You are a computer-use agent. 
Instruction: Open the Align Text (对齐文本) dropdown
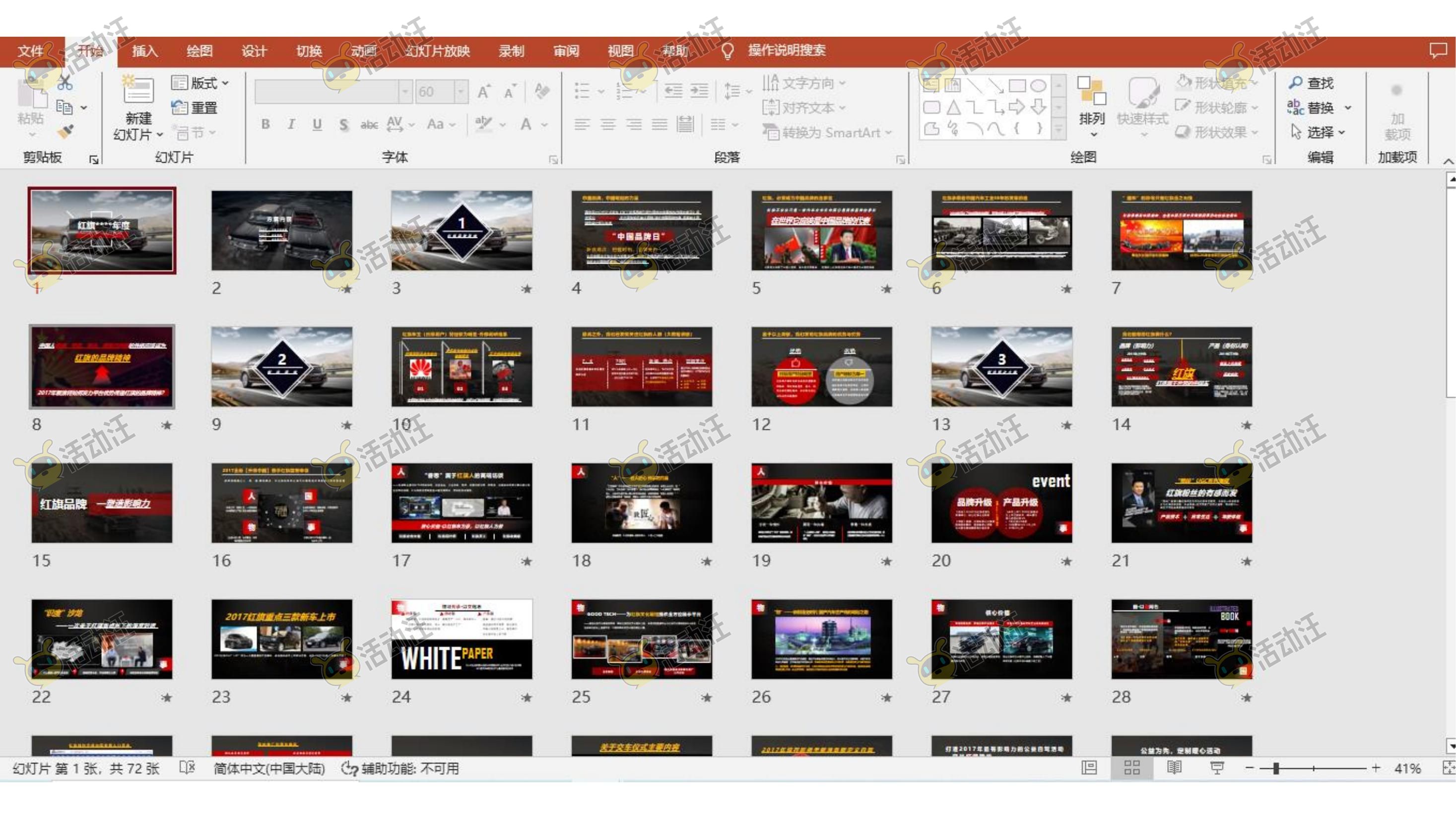tap(804, 107)
